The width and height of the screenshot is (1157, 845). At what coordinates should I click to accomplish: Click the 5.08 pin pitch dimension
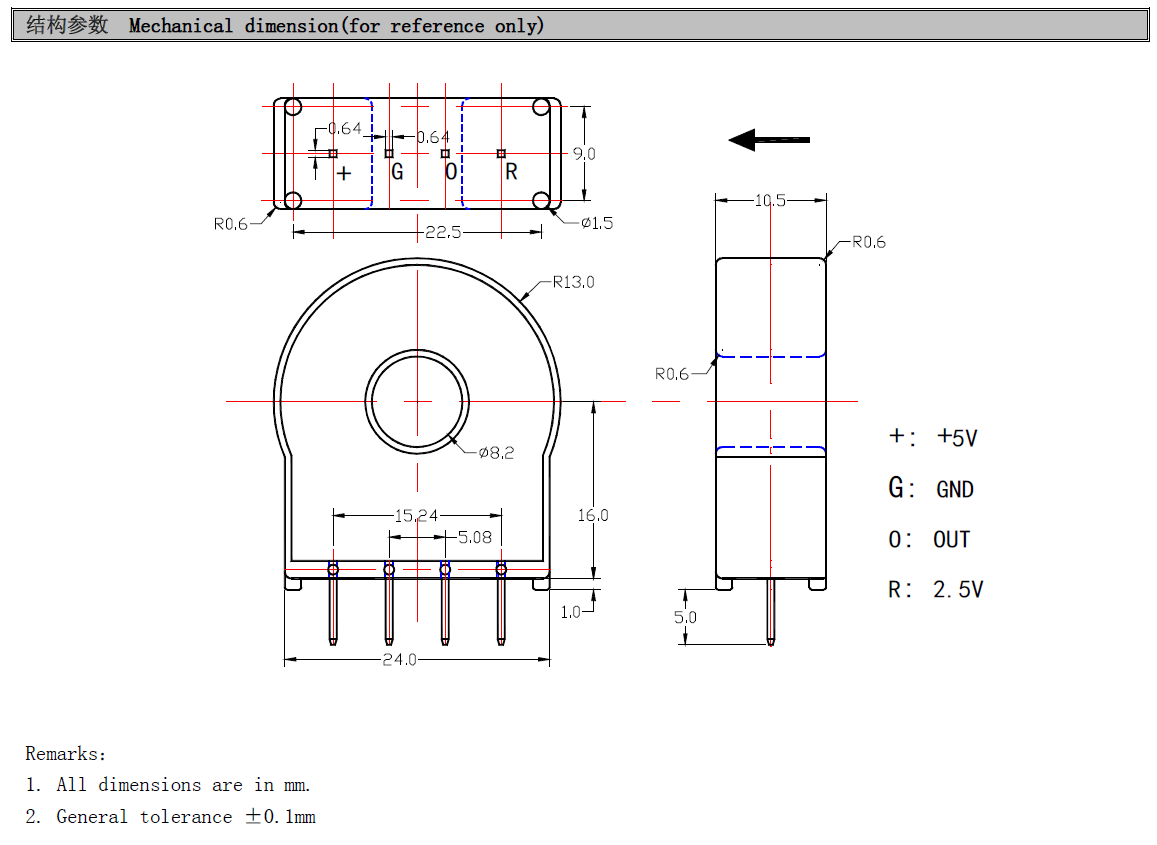point(475,537)
